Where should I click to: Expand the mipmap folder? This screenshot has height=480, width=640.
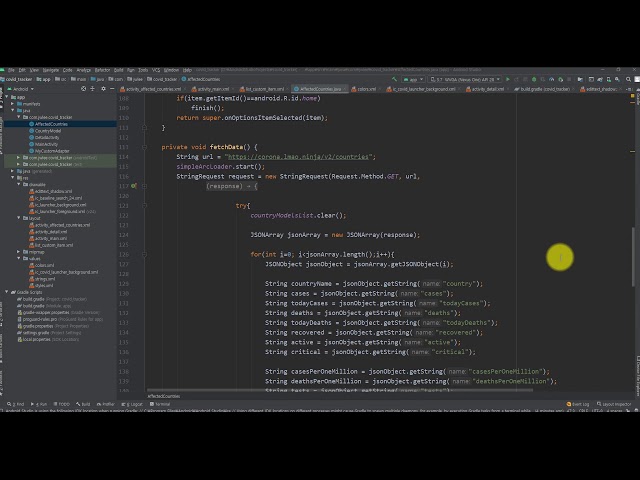coord(19,252)
